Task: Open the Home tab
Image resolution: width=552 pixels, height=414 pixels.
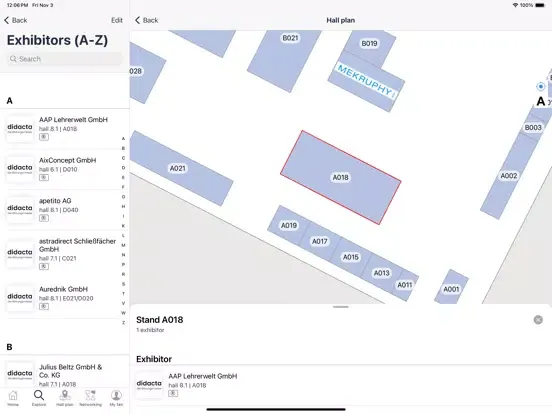Action: (13, 398)
